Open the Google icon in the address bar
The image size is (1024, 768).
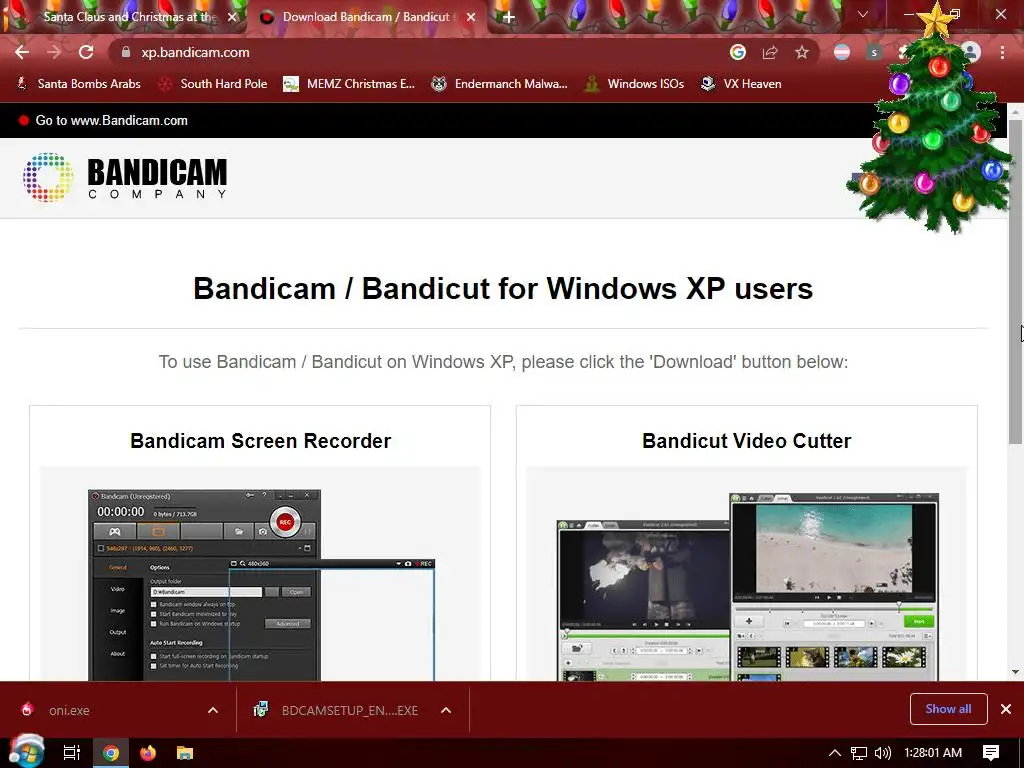click(738, 52)
